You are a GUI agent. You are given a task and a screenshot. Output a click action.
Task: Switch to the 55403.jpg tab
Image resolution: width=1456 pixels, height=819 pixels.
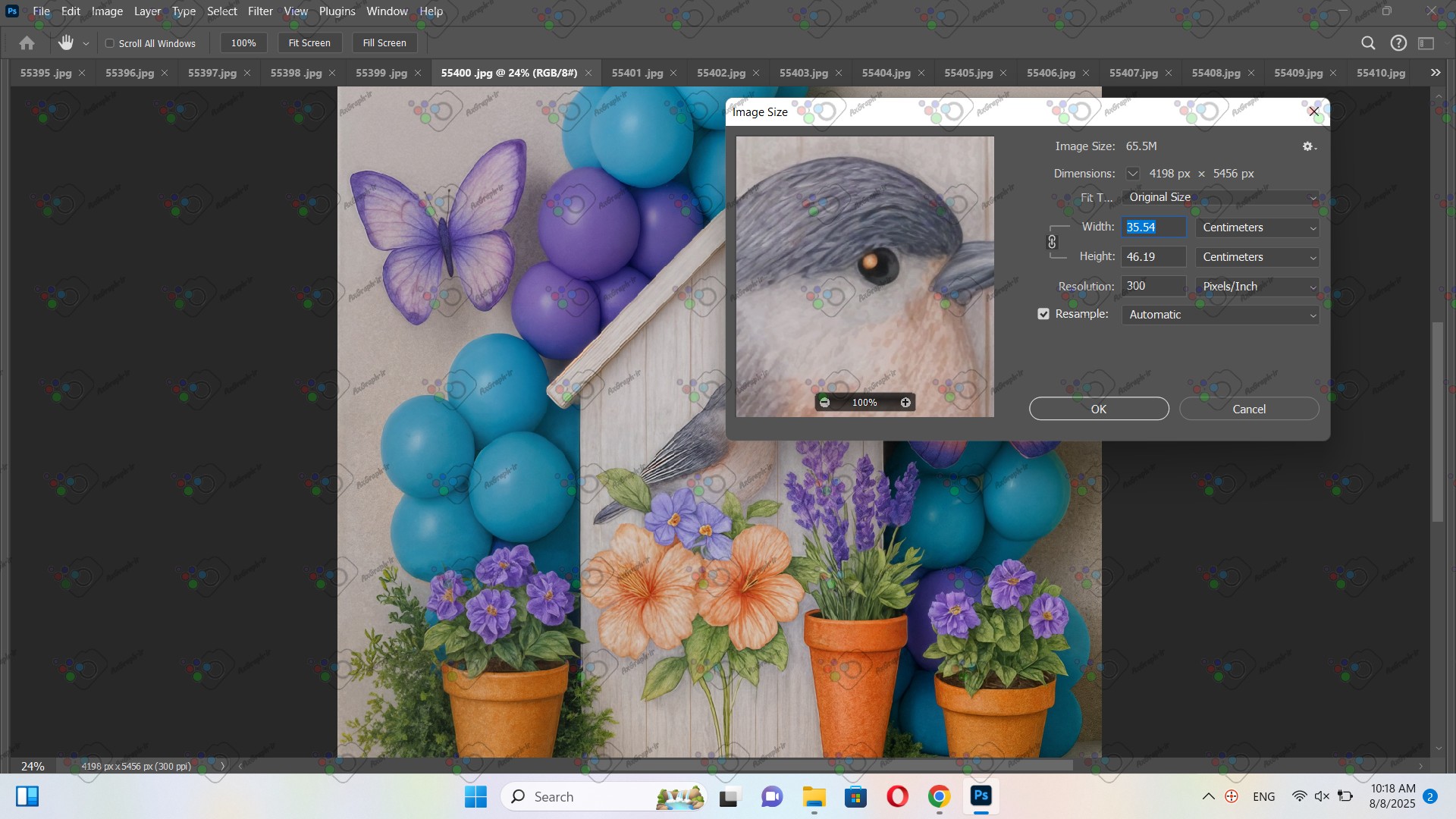(x=803, y=73)
